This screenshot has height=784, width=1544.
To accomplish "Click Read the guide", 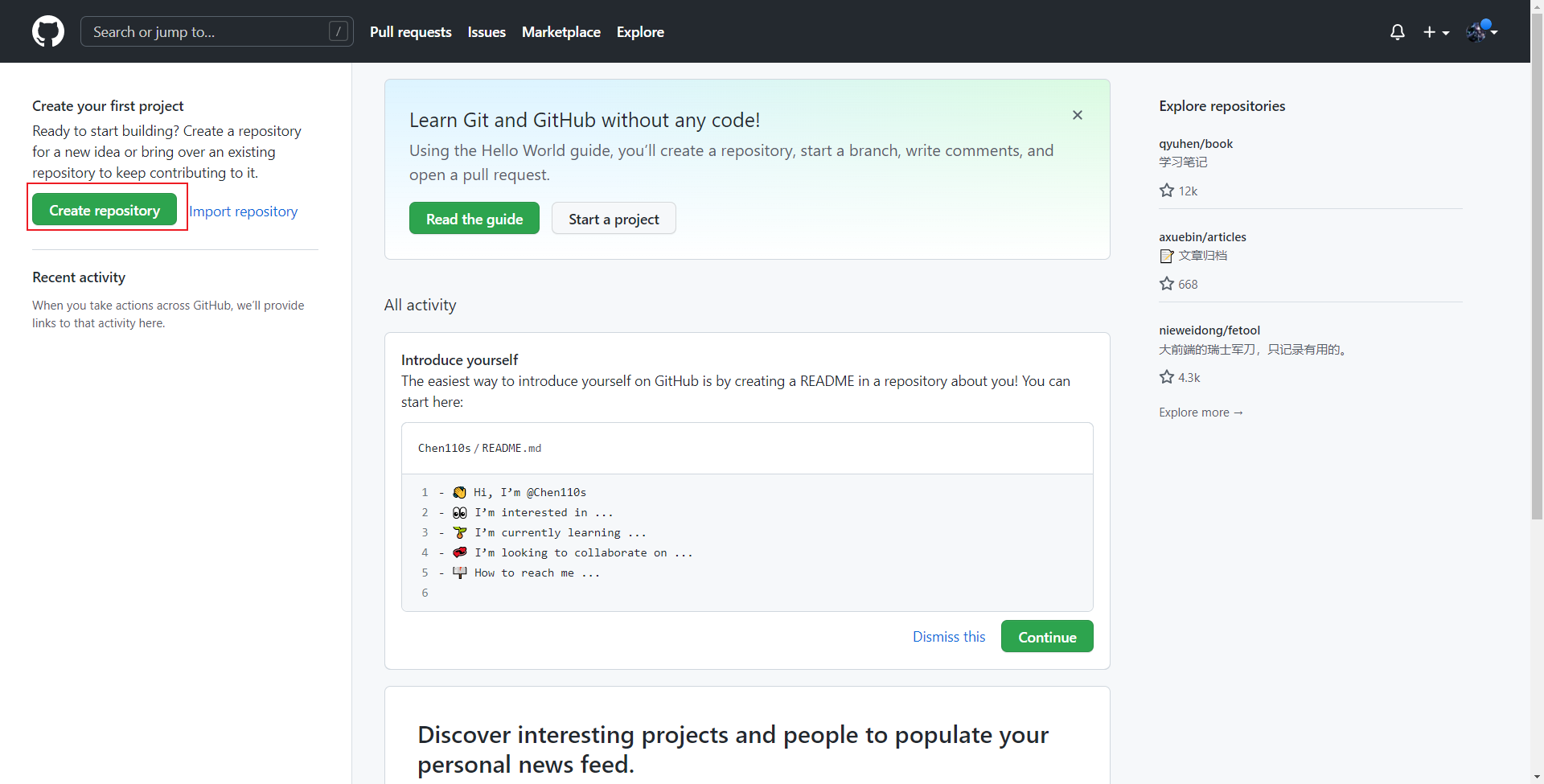I will pos(474,219).
